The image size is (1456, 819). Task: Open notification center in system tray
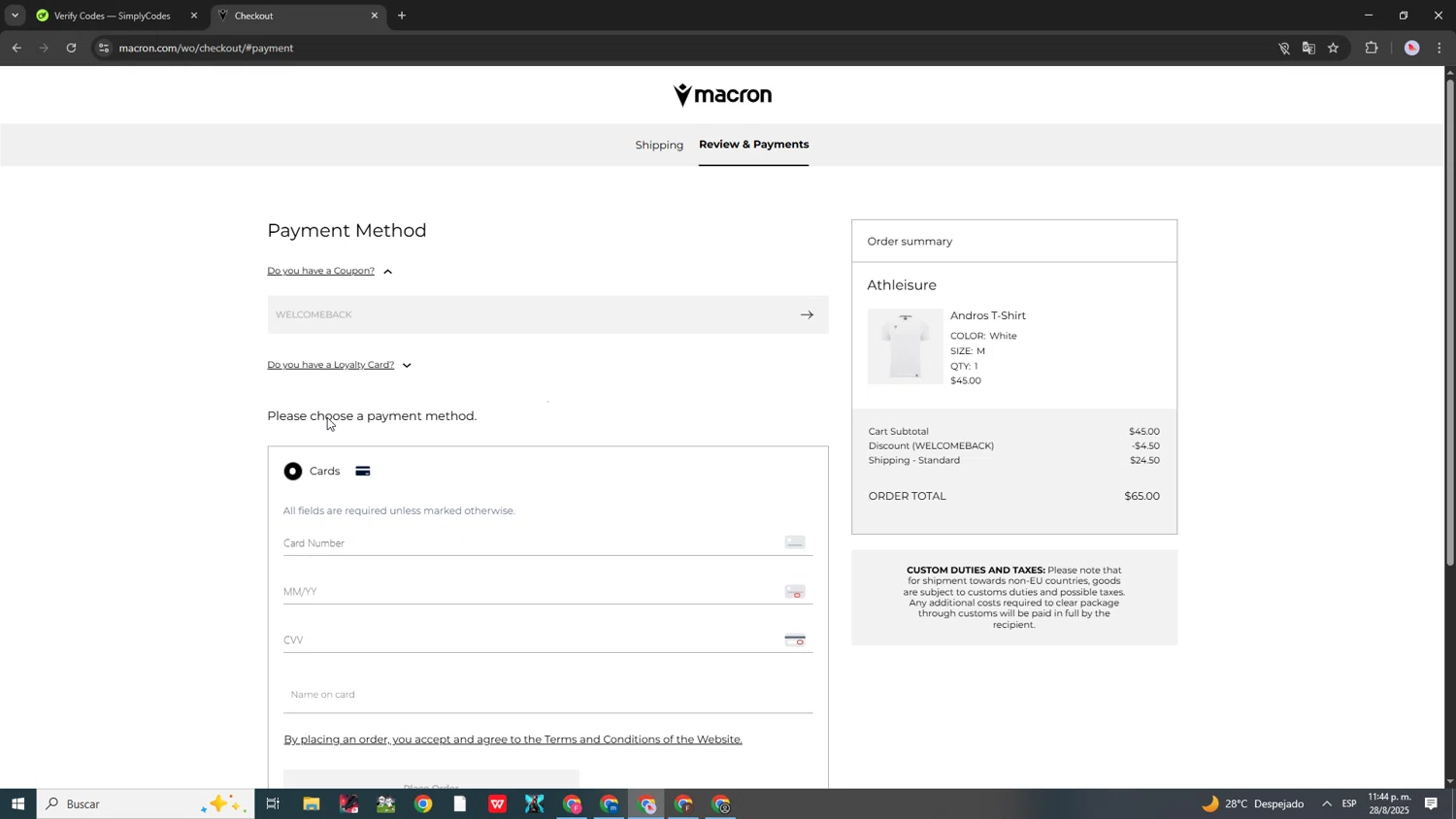click(1432, 803)
